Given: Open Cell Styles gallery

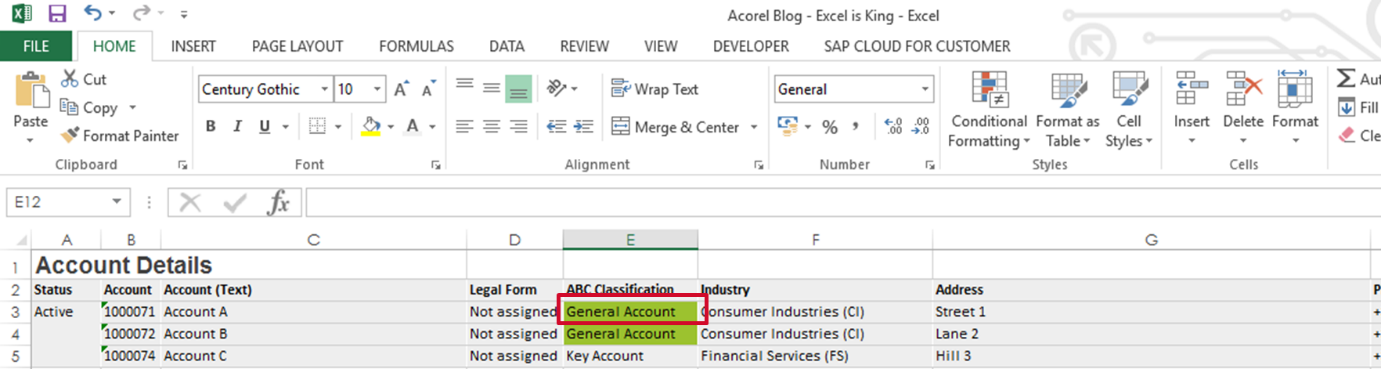Looking at the screenshot, I should click(x=1129, y=110).
